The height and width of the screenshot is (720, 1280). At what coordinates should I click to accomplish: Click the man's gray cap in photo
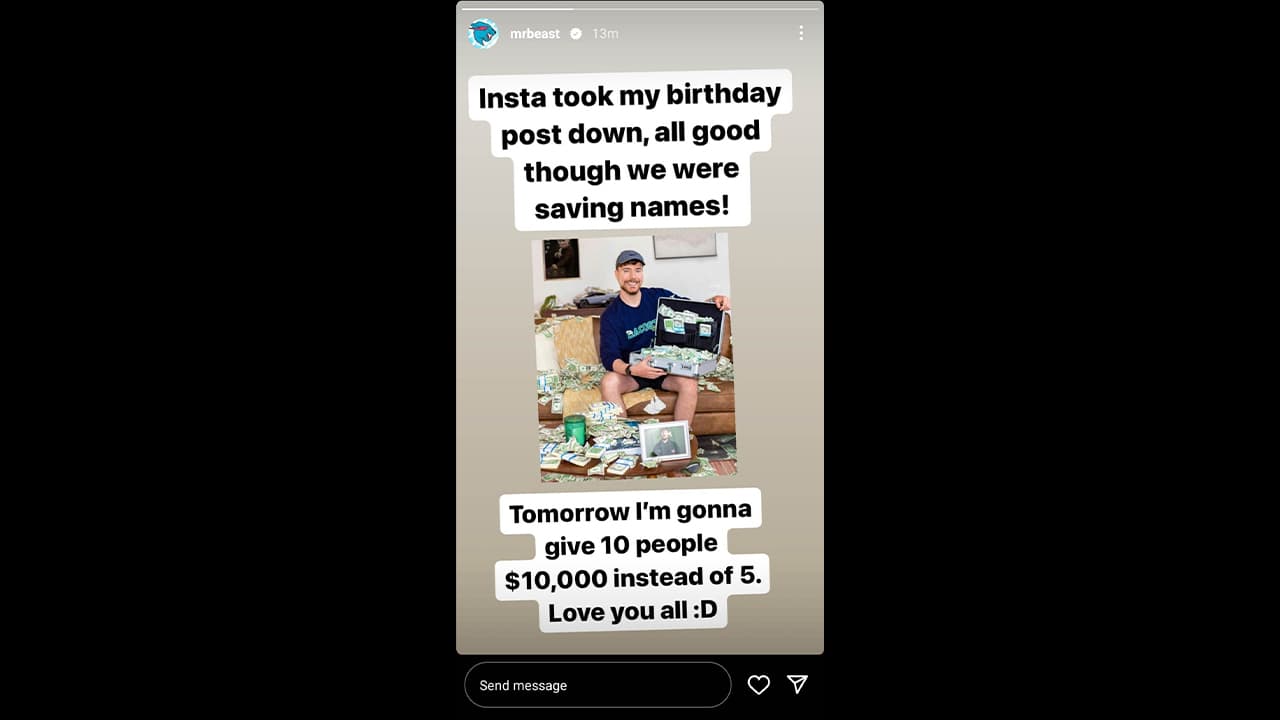[x=630, y=258]
